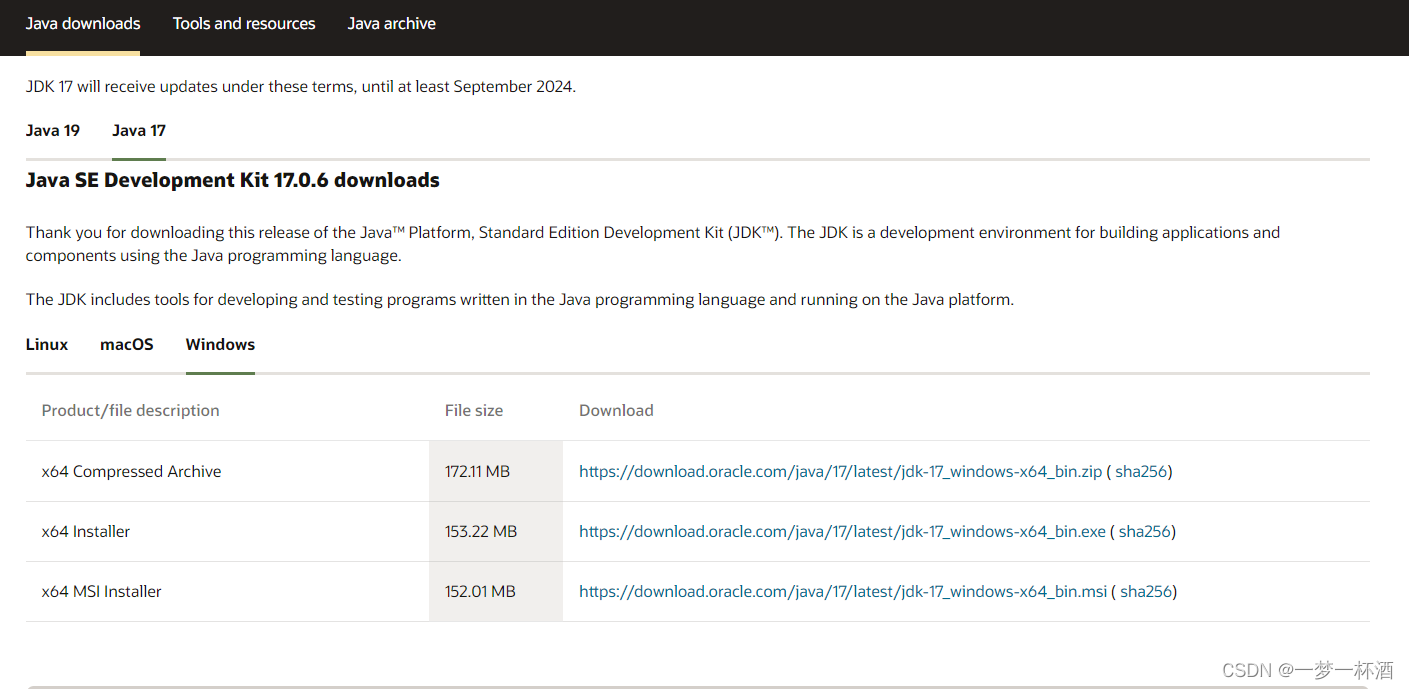Click the Product/file description column header

pyautogui.click(x=130, y=411)
